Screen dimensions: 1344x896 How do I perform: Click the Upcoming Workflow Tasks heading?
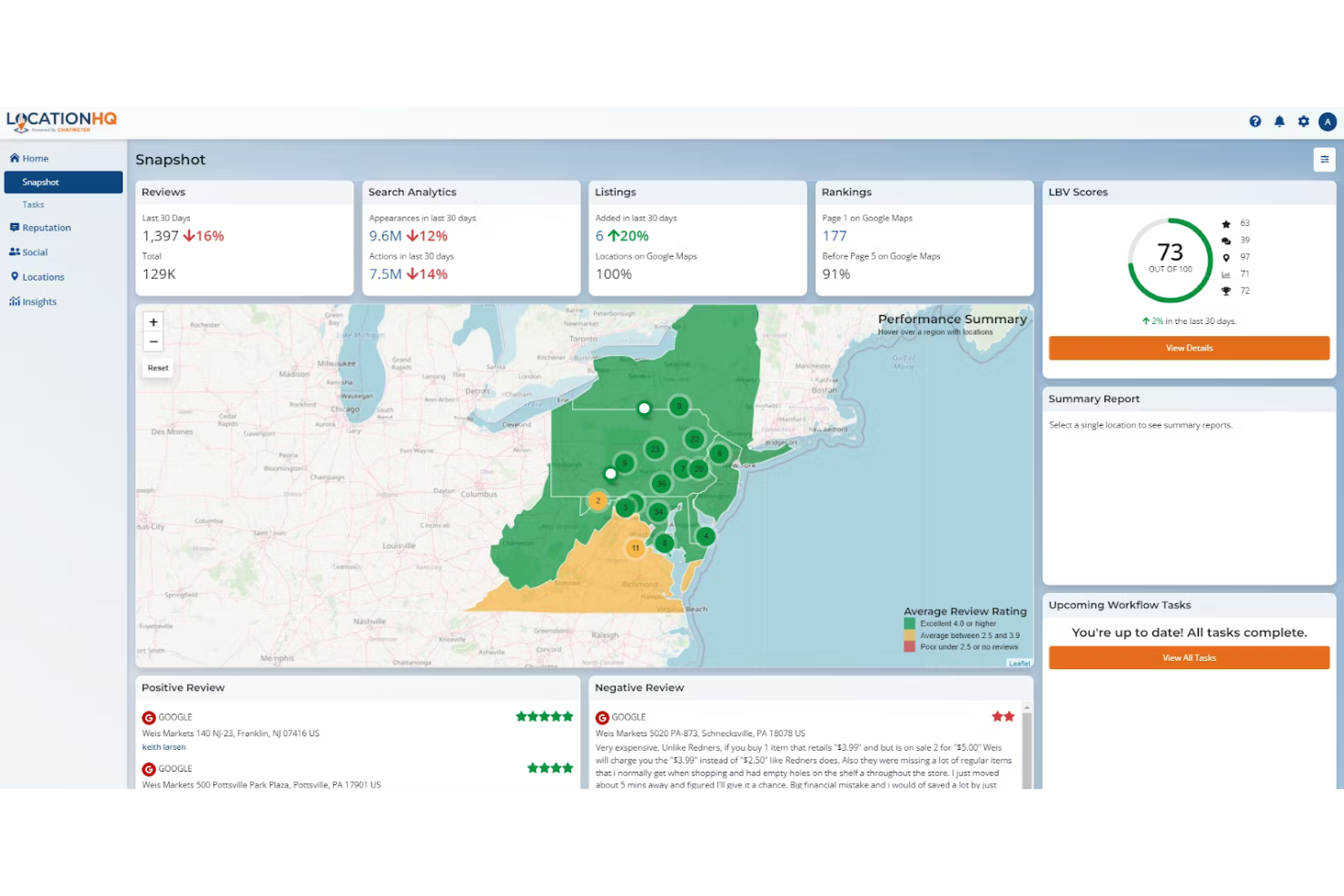tap(1120, 606)
